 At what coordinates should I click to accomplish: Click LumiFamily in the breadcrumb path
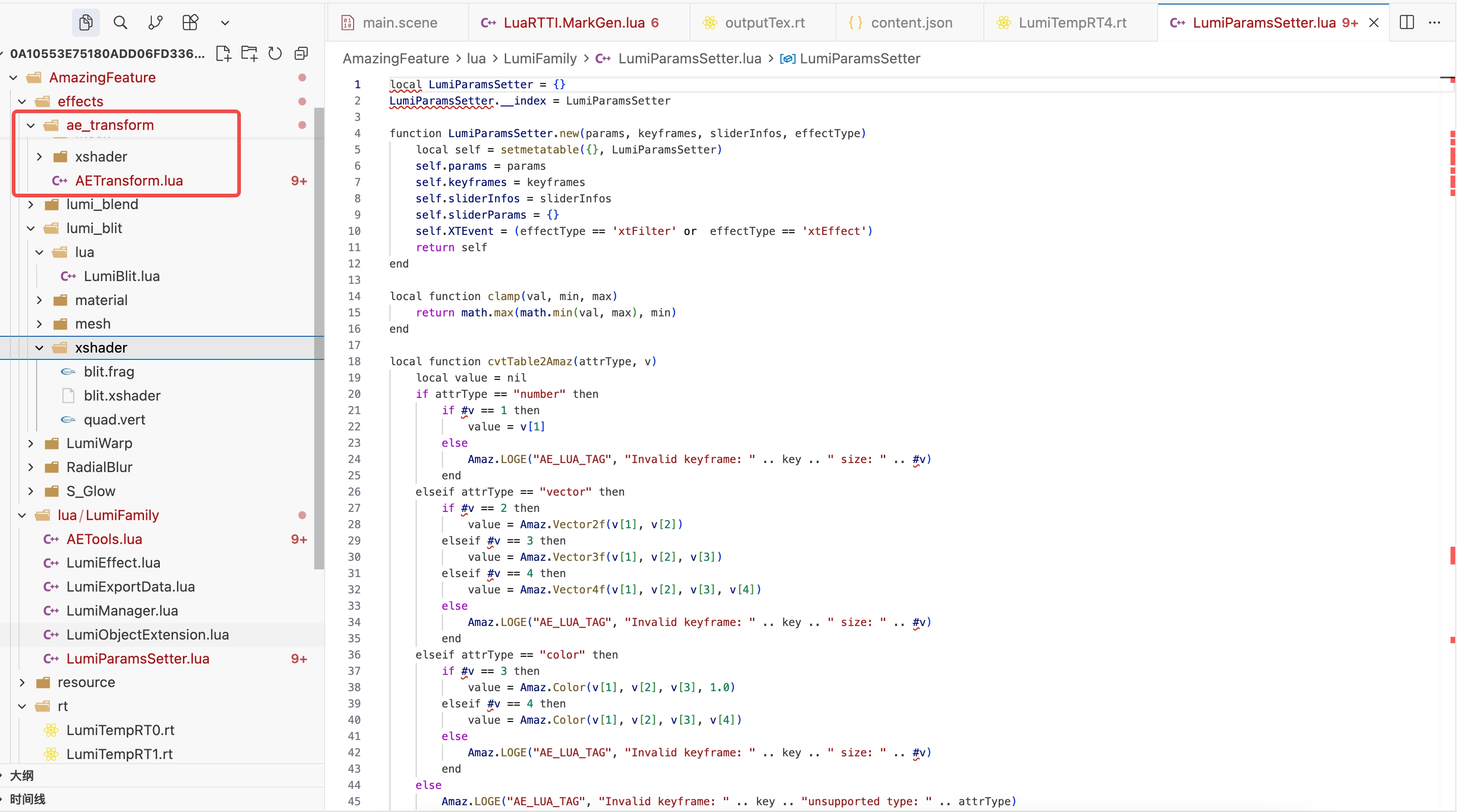540,58
